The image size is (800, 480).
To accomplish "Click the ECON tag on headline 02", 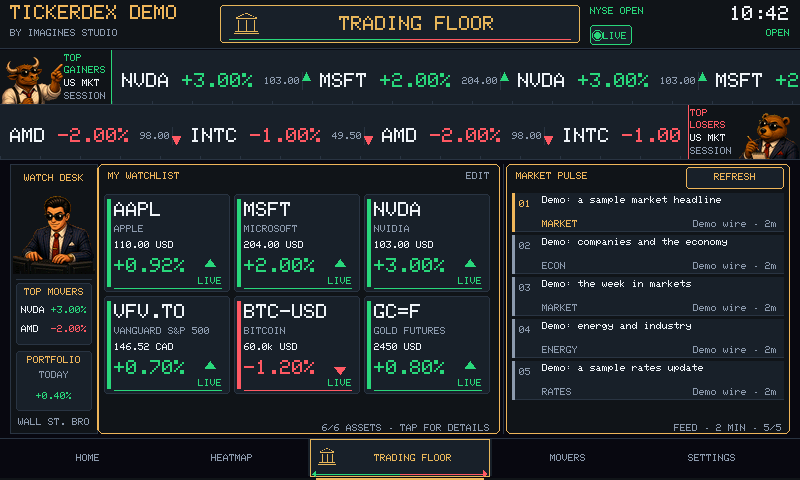I will click(553, 266).
